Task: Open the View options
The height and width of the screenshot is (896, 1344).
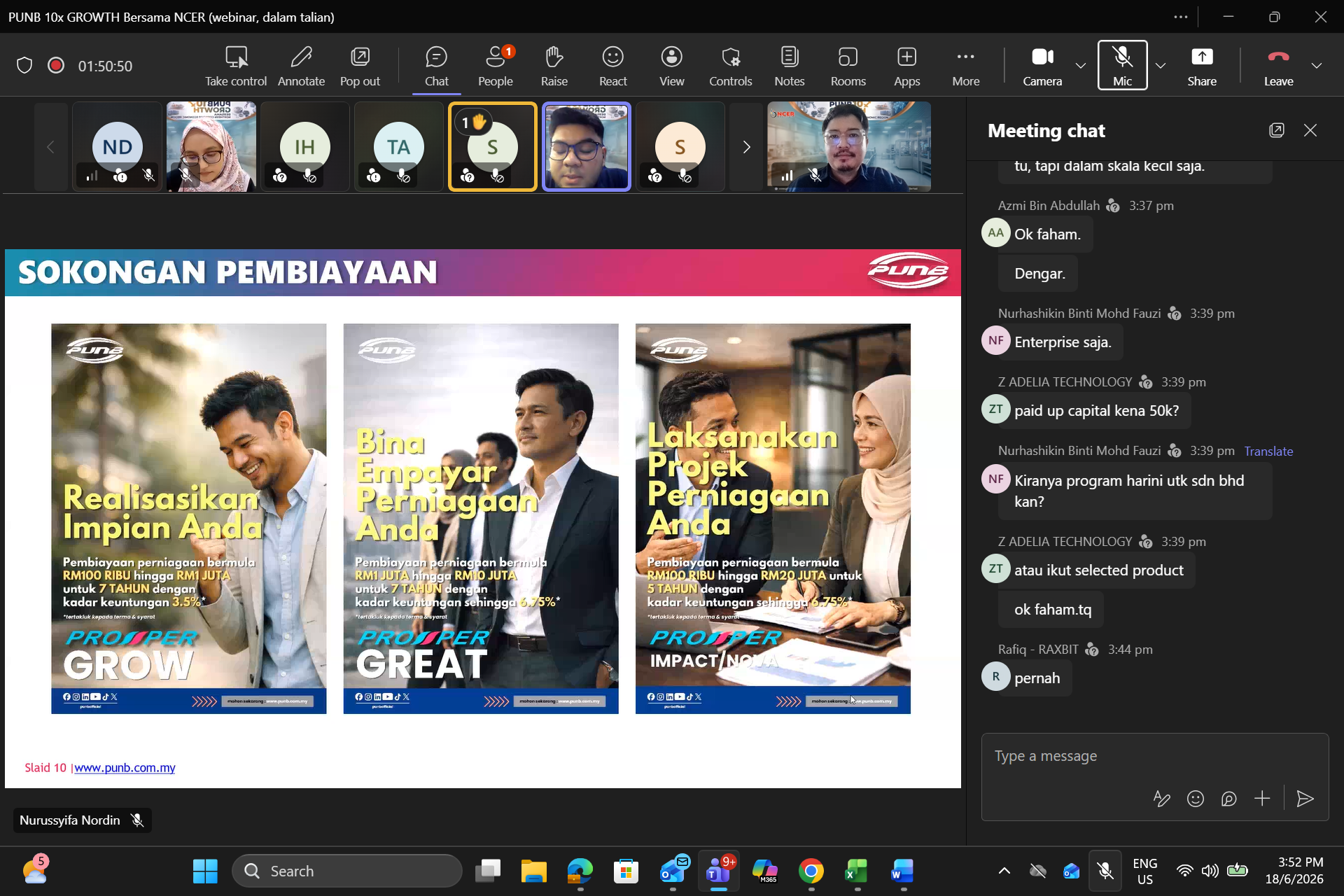Action: tap(671, 66)
